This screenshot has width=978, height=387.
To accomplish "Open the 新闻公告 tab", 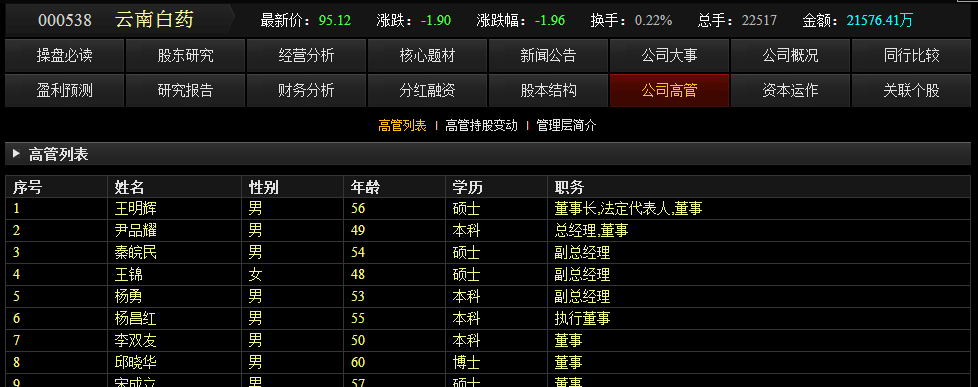I will point(548,56).
